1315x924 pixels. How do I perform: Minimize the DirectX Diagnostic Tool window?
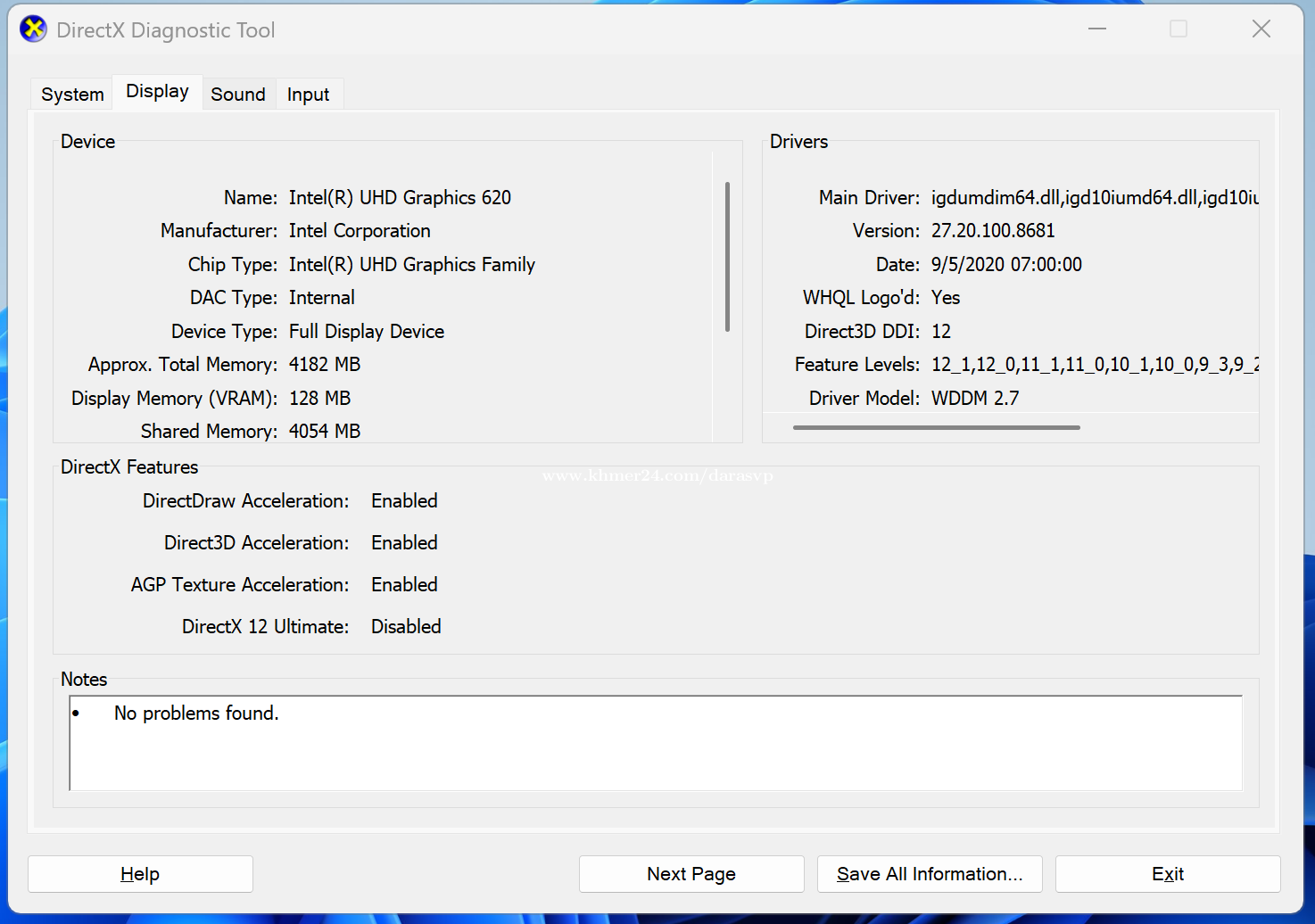pyautogui.click(x=1096, y=29)
